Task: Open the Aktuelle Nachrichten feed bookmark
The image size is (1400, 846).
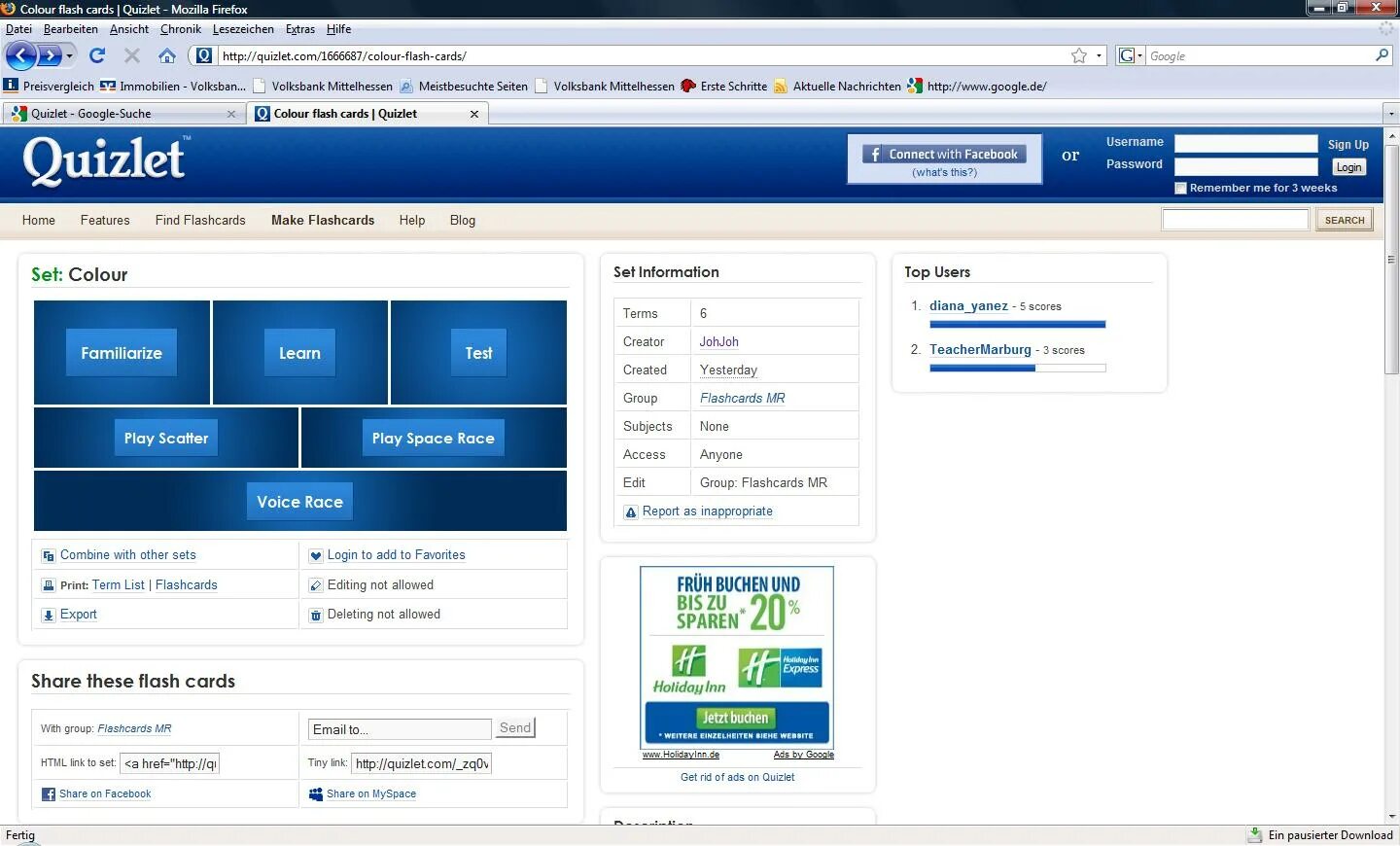Action: click(x=838, y=86)
